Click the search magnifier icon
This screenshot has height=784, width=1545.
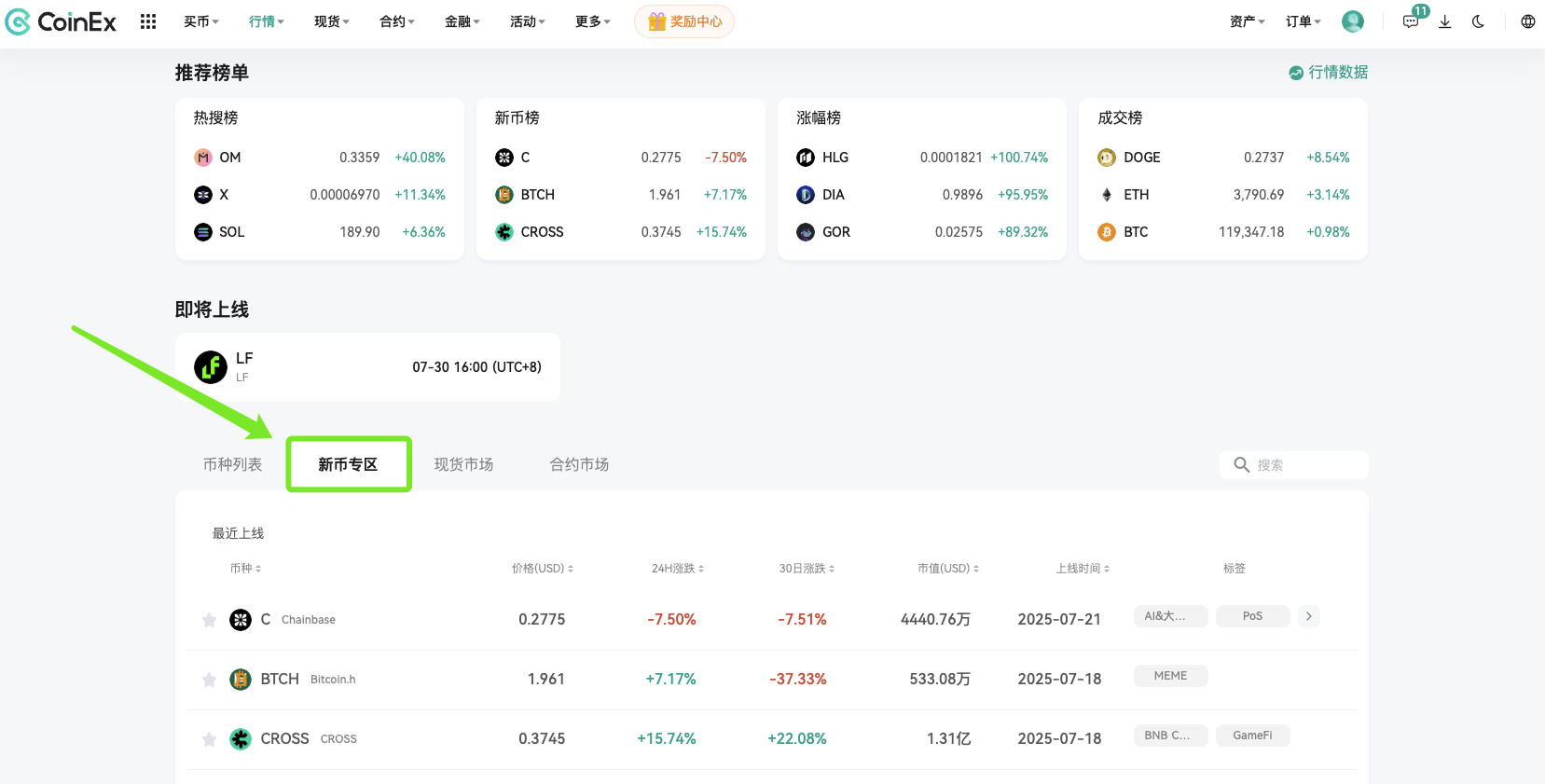point(1242,464)
